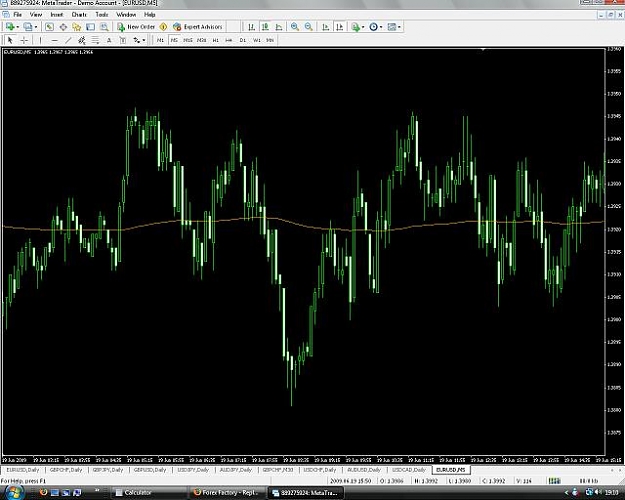Open the File menu
625x500 pixels.
[17, 14]
